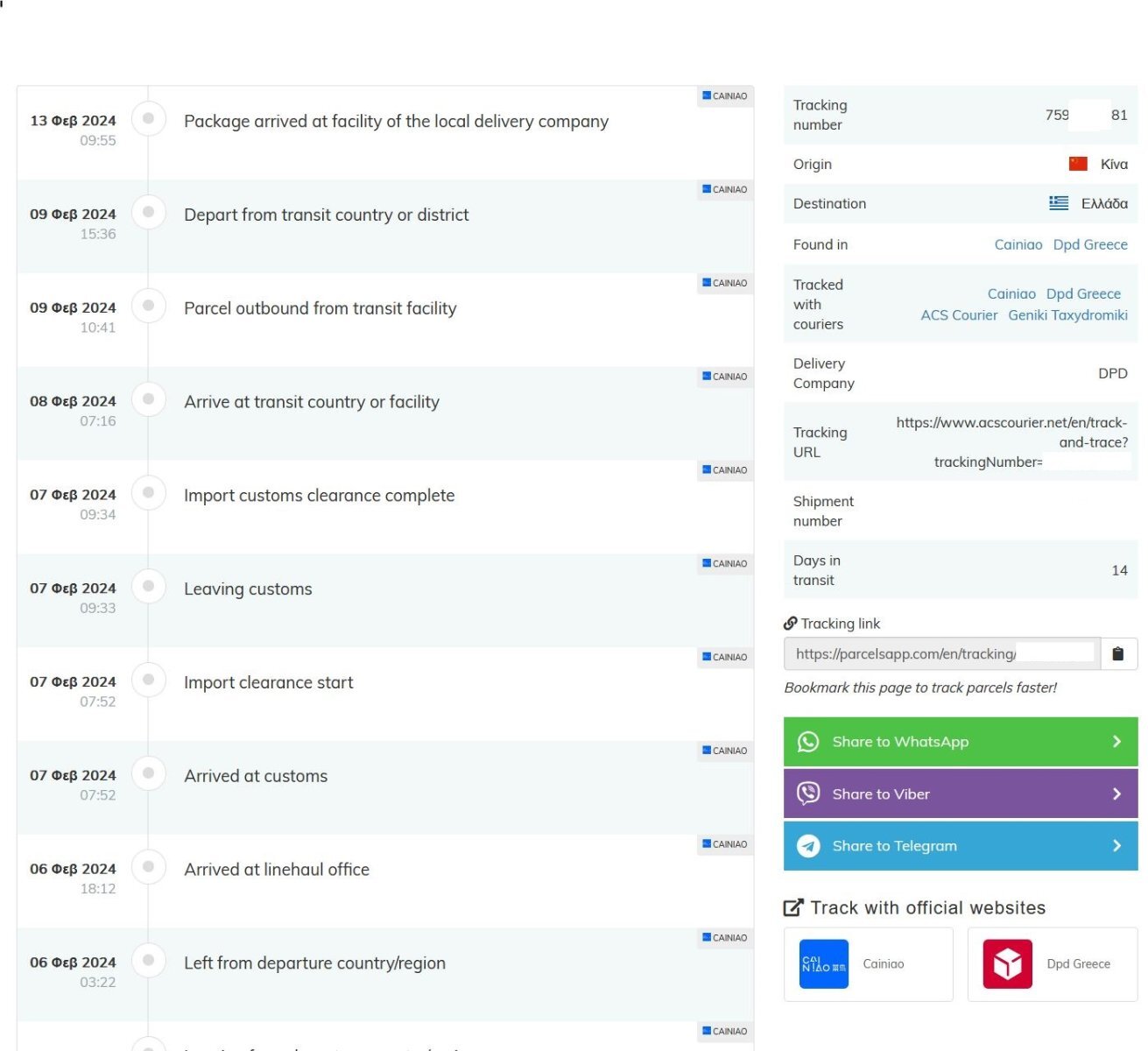Click the external link icon beside Track with official websites
This screenshot has height=1051, width=1148.
(x=793, y=908)
